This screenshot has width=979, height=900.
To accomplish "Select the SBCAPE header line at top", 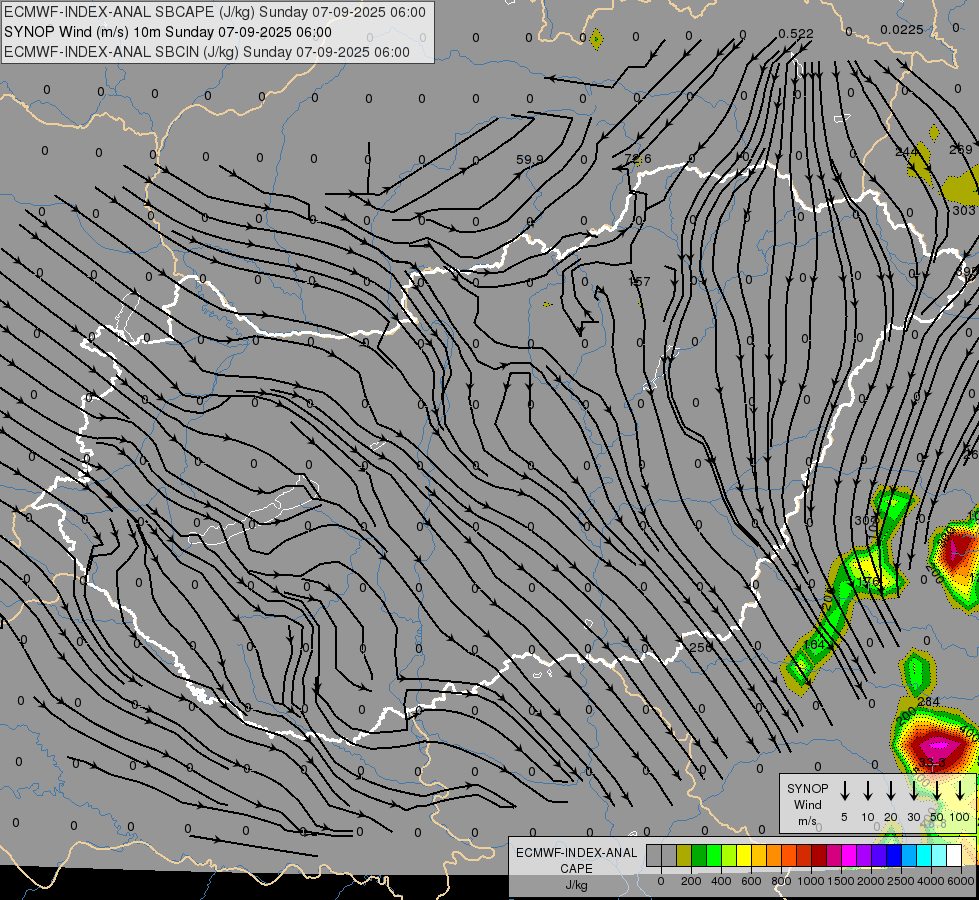I will (215, 12).
